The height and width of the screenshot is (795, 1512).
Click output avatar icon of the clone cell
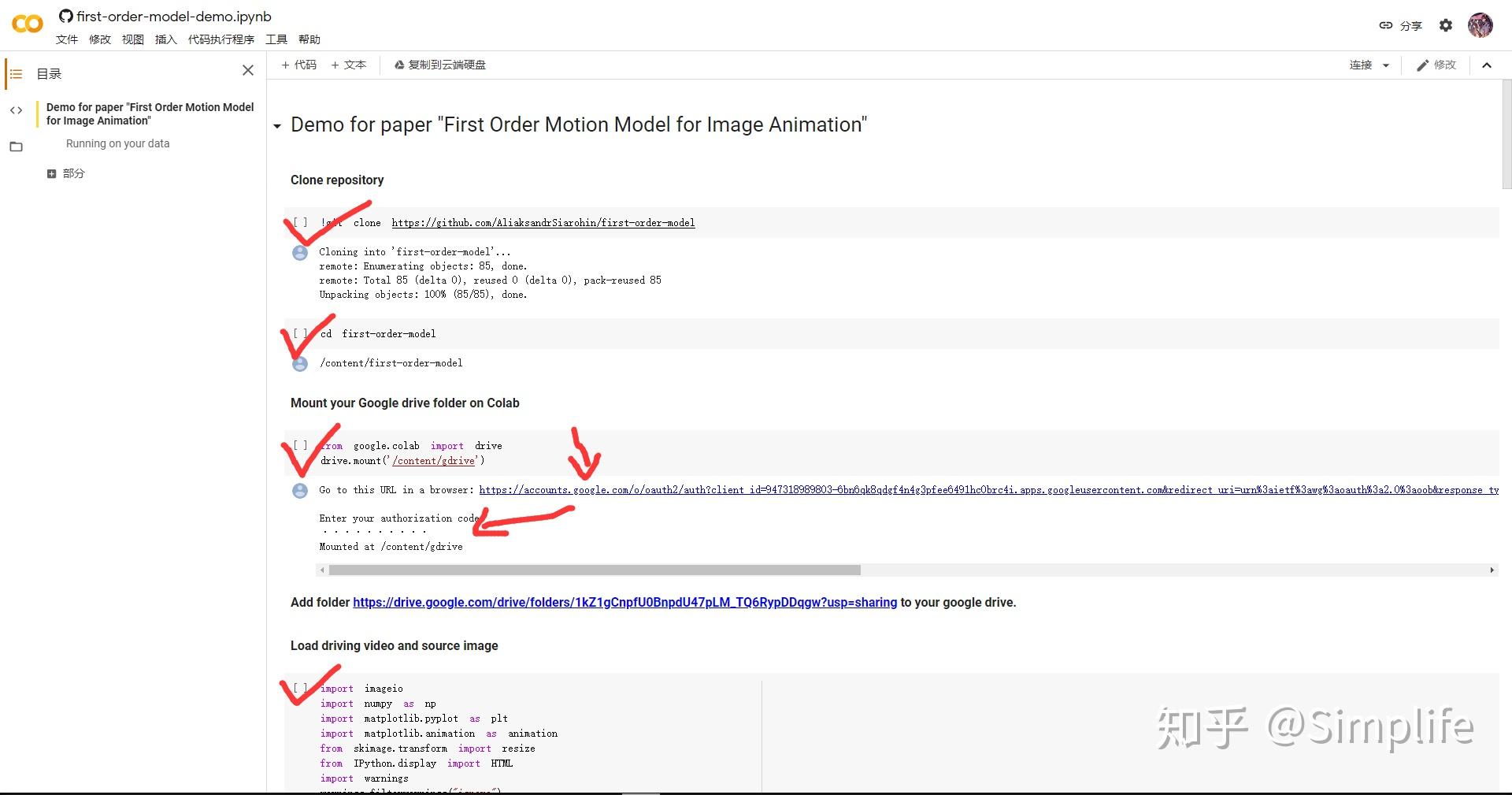(300, 253)
